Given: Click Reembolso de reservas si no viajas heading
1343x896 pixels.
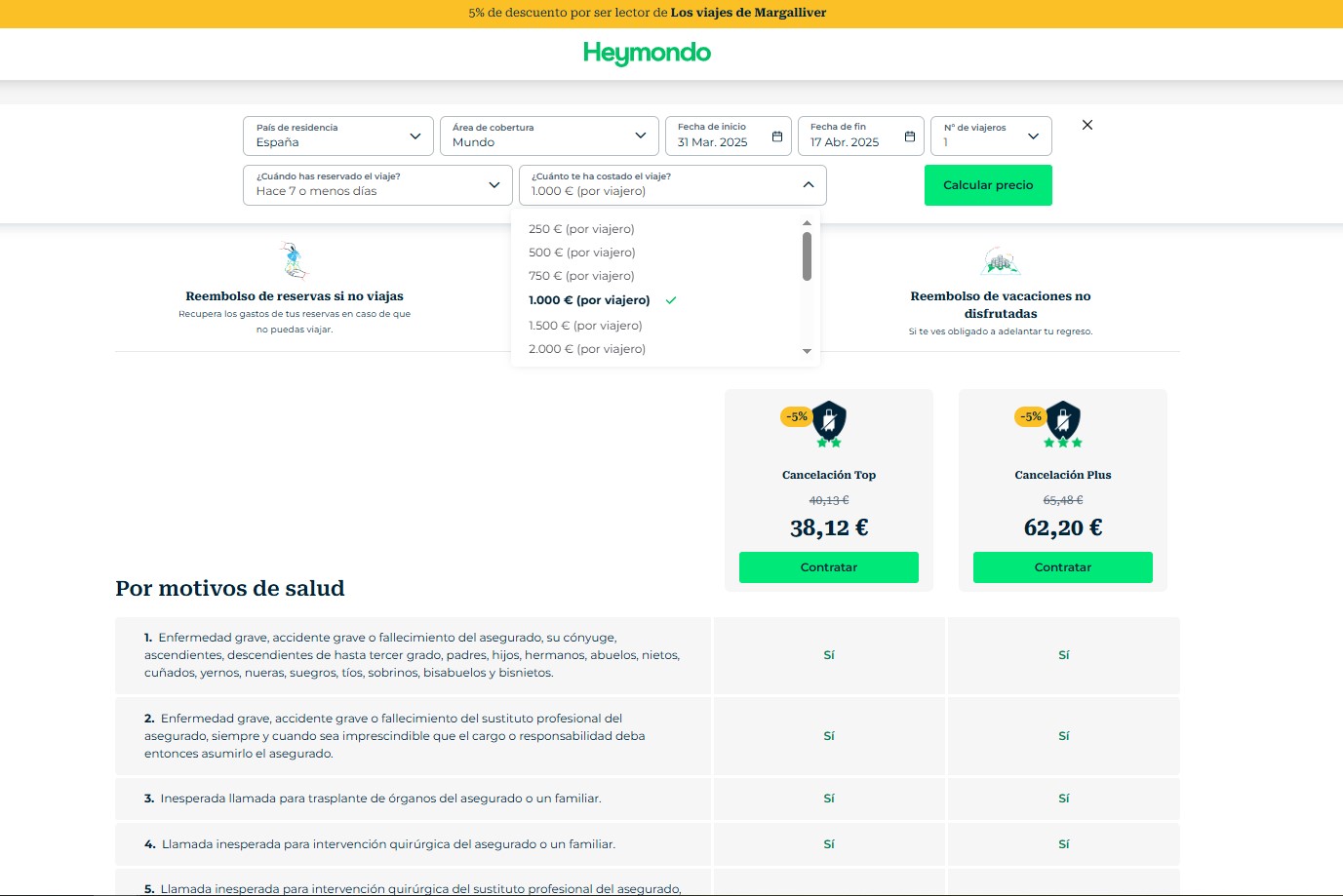Looking at the screenshot, I should (x=295, y=296).
